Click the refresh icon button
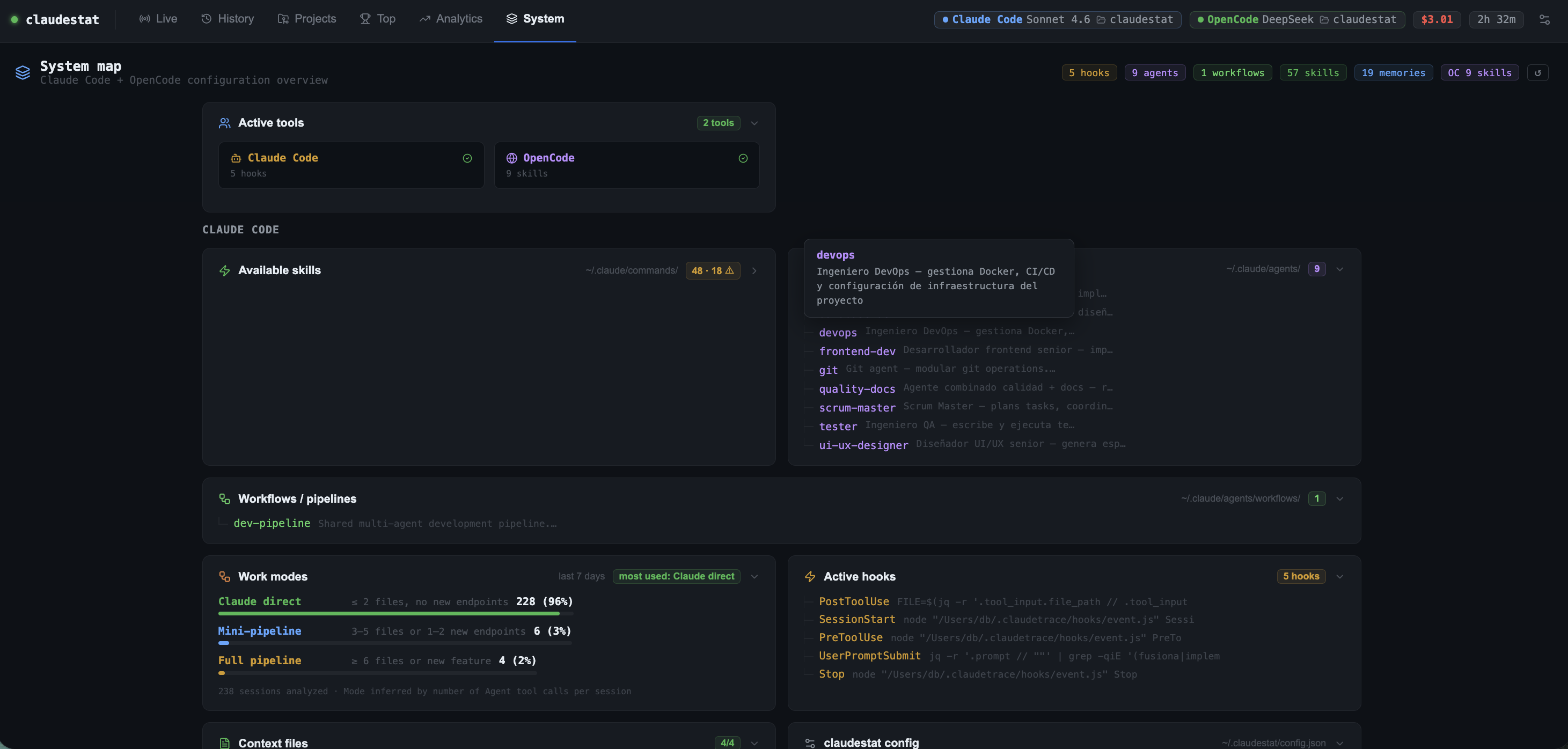Viewport: 1568px width, 749px height. [1537, 72]
